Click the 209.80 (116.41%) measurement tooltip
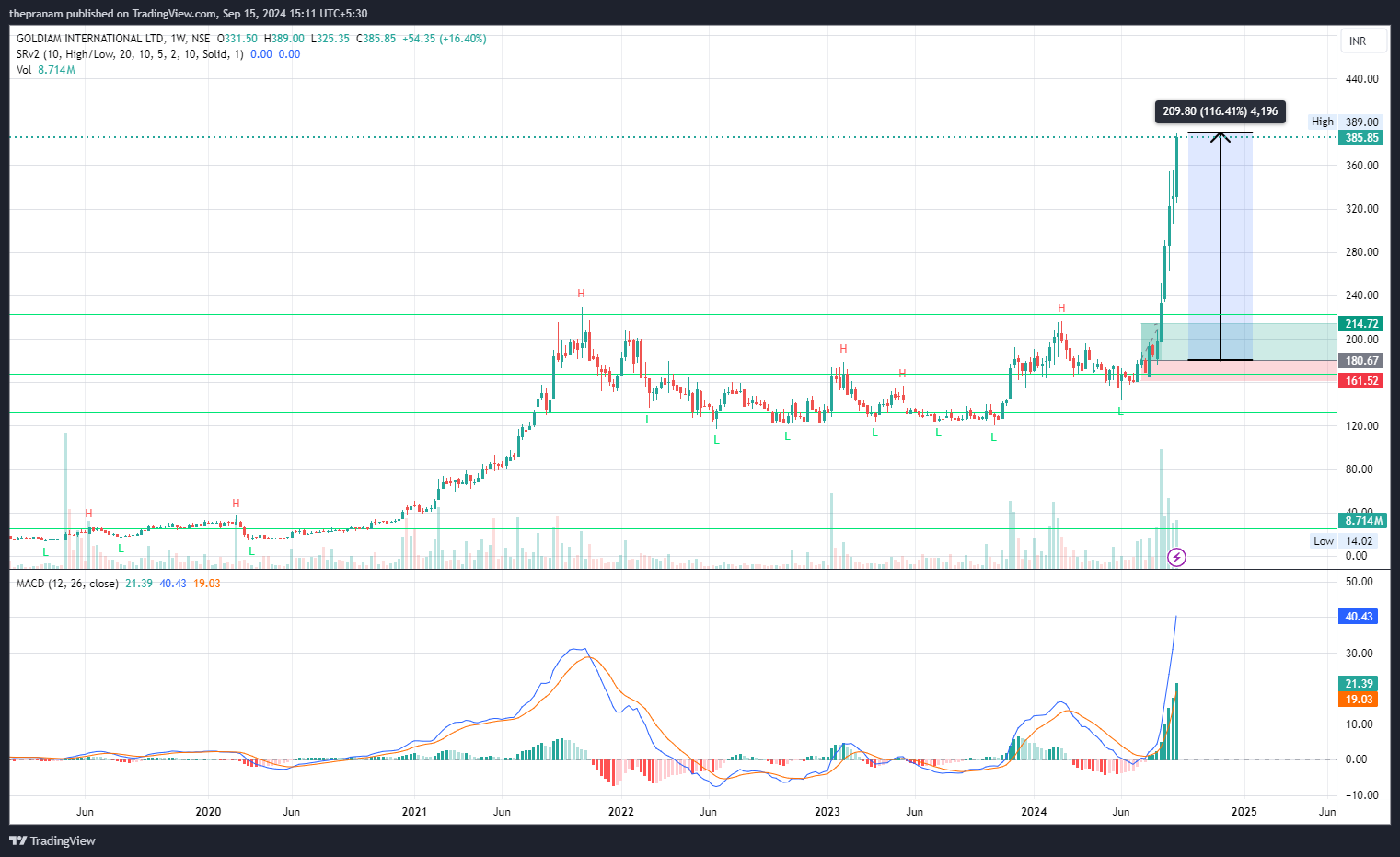Viewport: 1400px width, 857px height. pyautogui.click(x=1220, y=111)
